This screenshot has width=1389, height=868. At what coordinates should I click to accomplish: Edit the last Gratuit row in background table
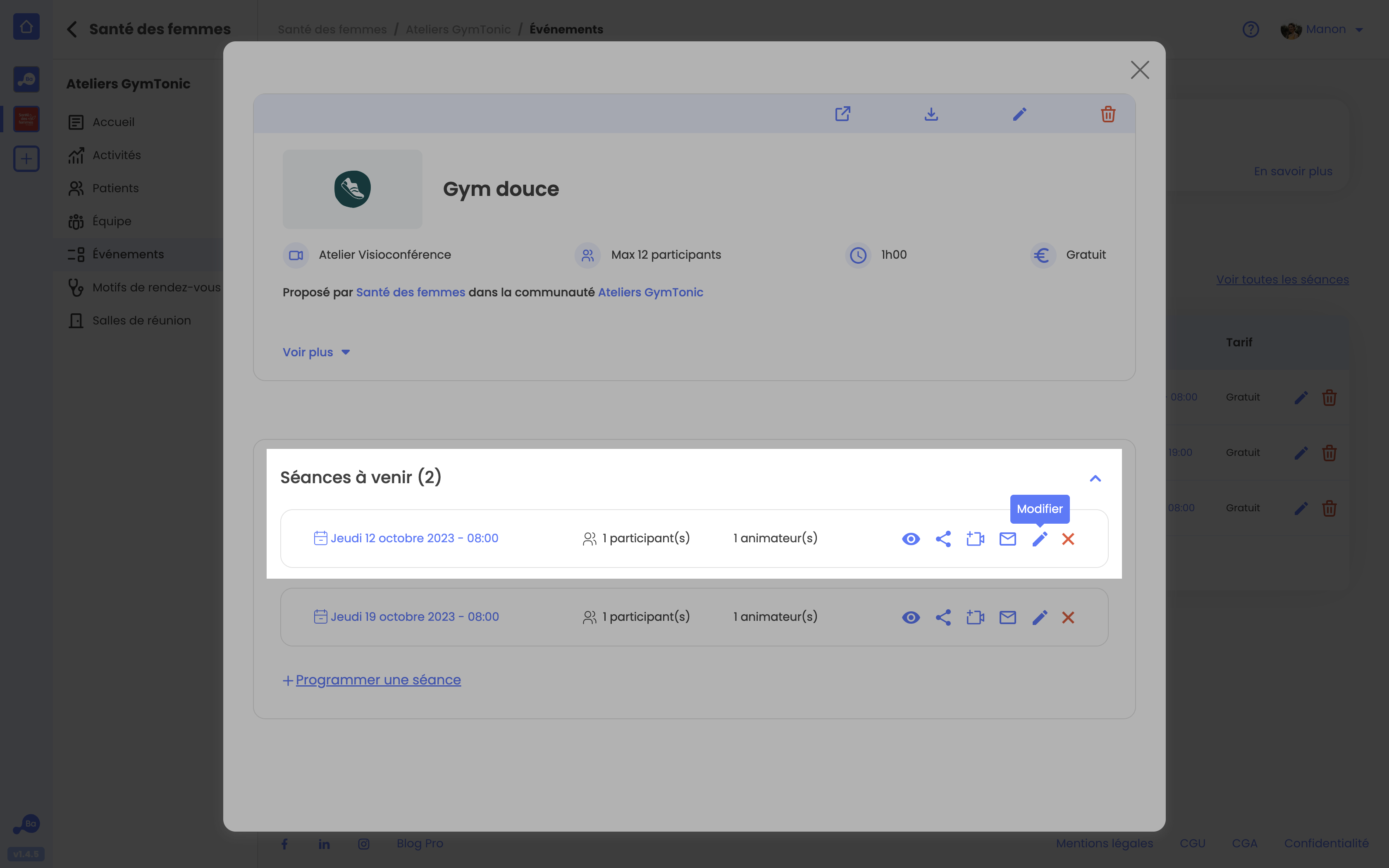[x=1301, y=508]
